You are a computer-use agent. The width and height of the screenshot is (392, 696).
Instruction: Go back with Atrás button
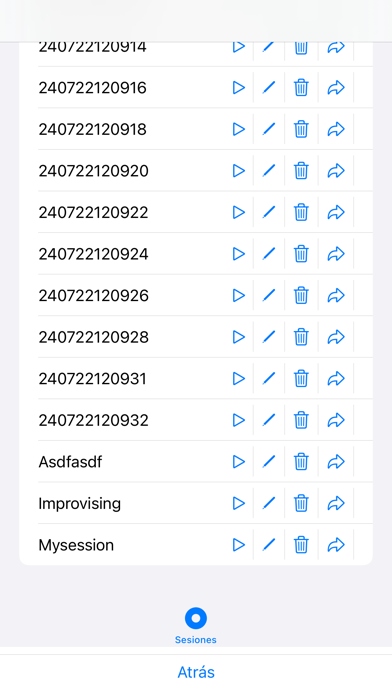[x=196, y=672]
